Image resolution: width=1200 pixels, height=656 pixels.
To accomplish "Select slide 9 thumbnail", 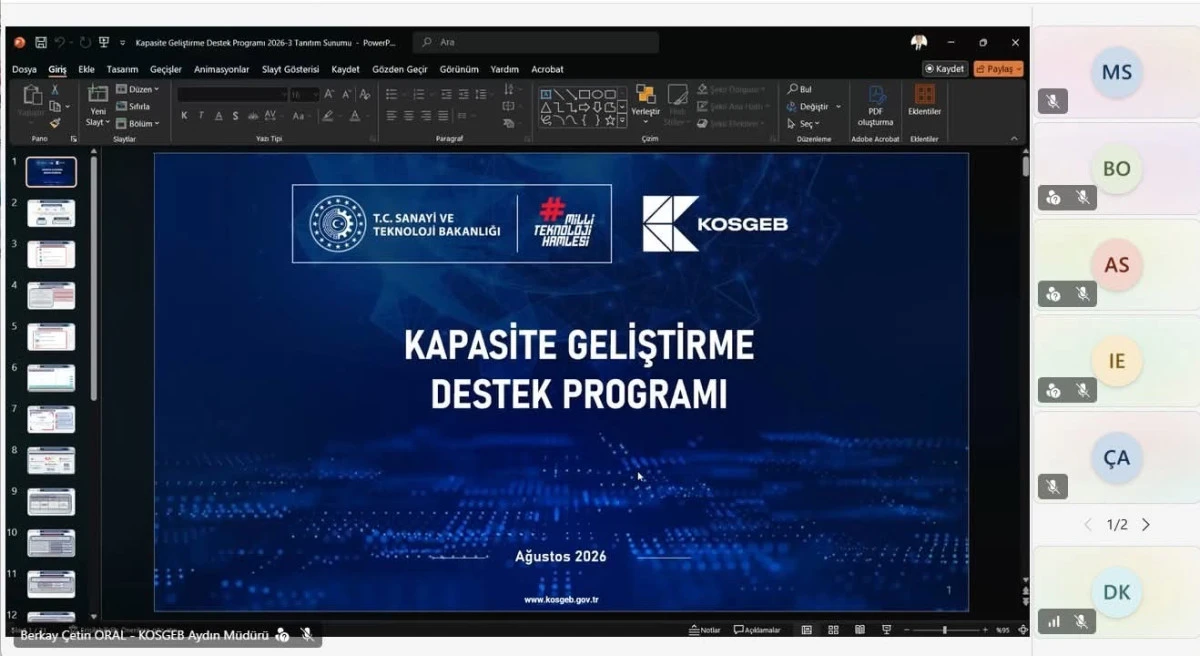I will click(51, 501).
